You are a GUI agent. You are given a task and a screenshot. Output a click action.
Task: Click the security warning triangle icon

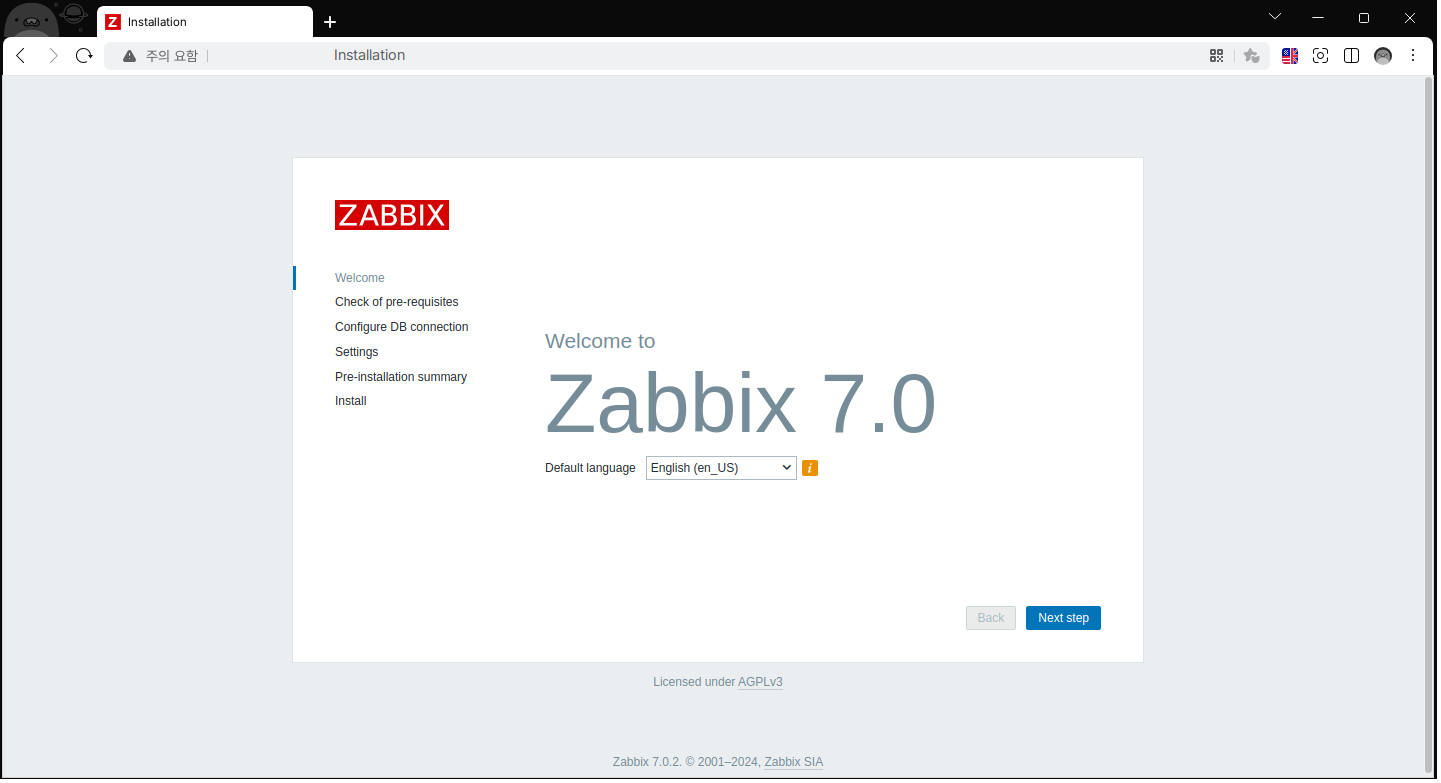[129, 56]
